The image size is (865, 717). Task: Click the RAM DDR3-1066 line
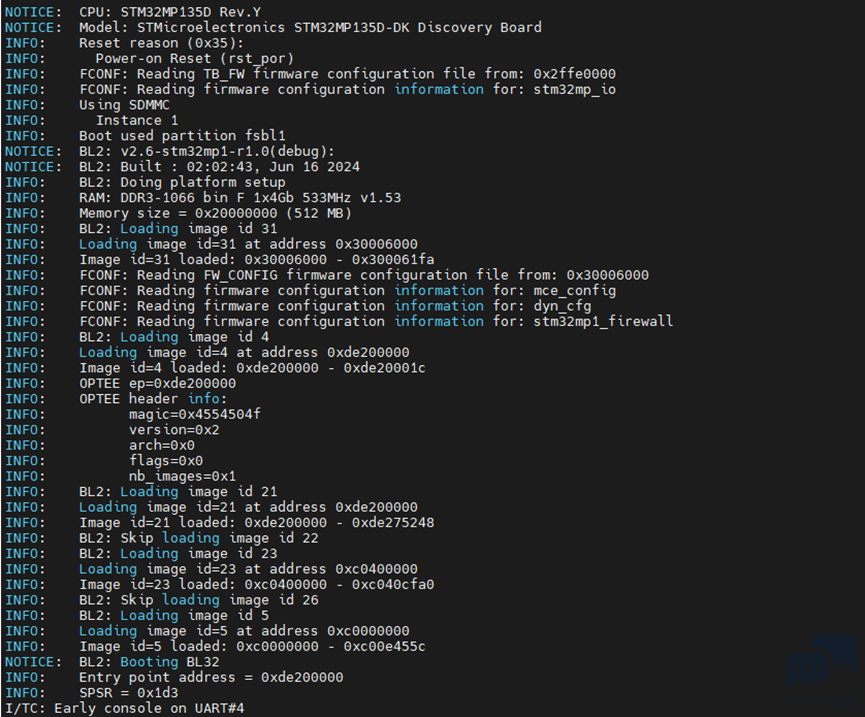(203, 197)
